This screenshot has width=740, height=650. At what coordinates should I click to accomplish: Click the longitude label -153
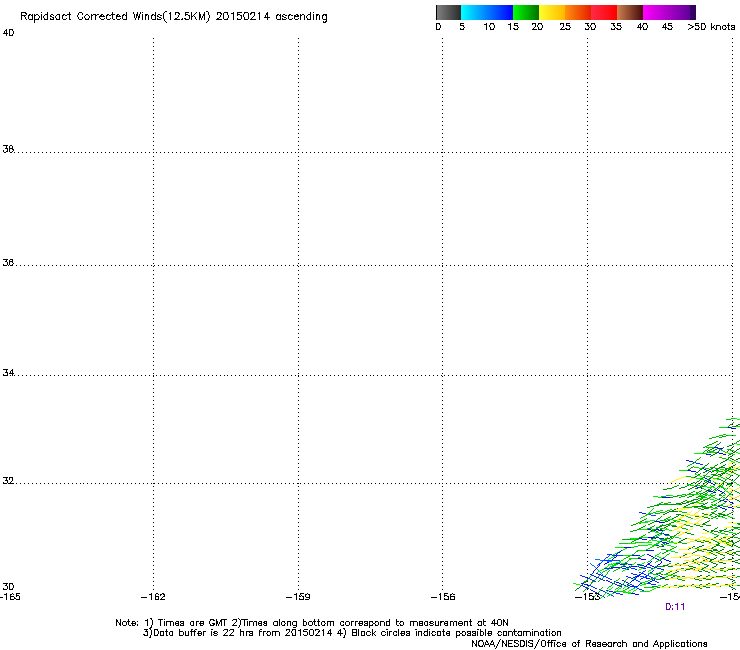588,597
